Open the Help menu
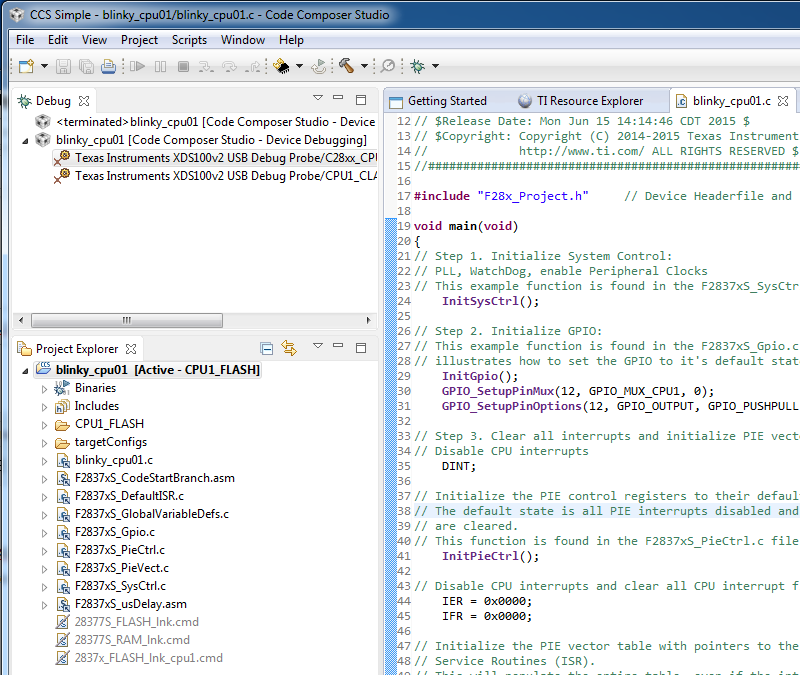This screenshot has width=800, height=675. [x=291, y=40]
